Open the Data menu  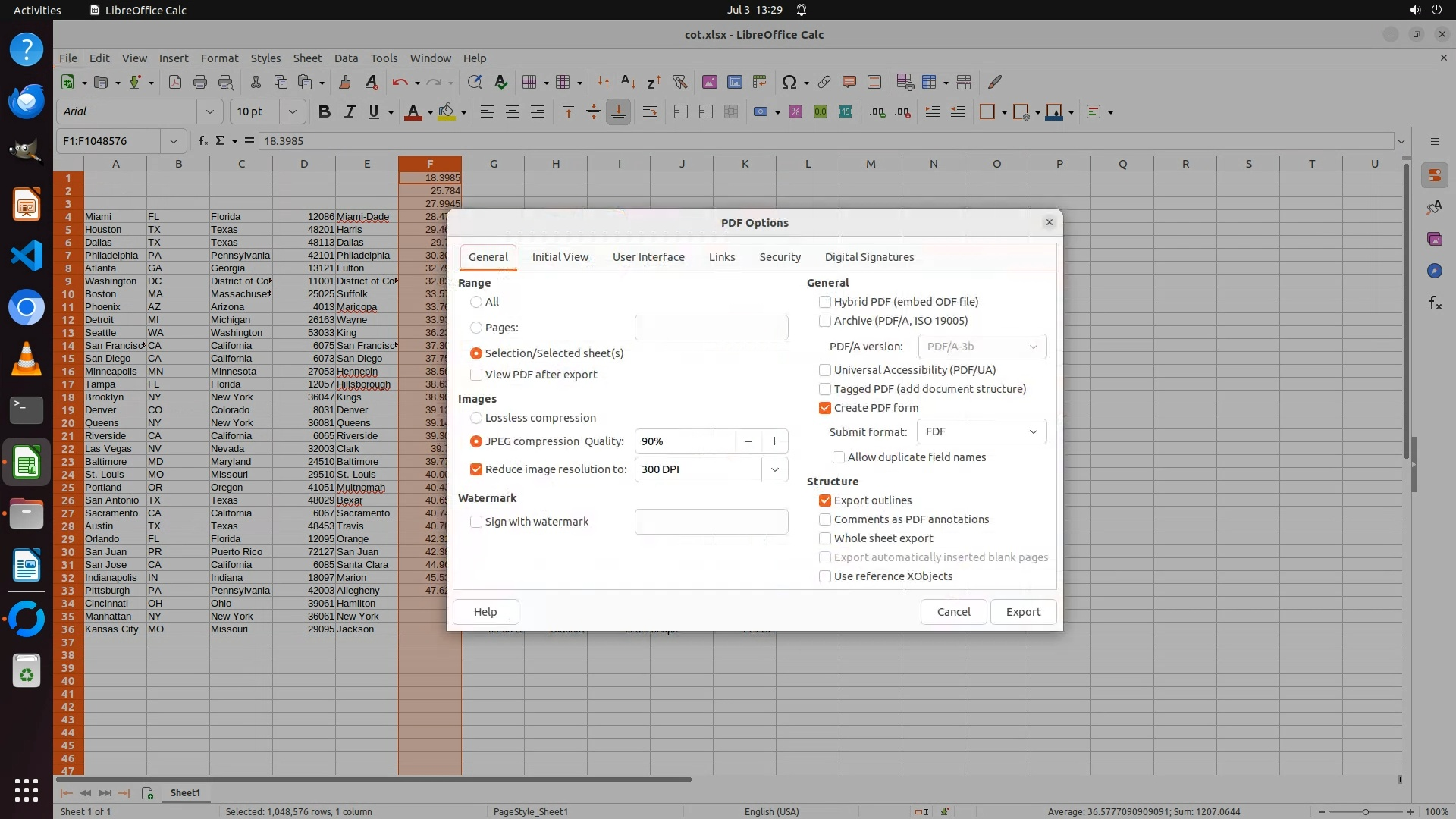[x=346, y=58]
